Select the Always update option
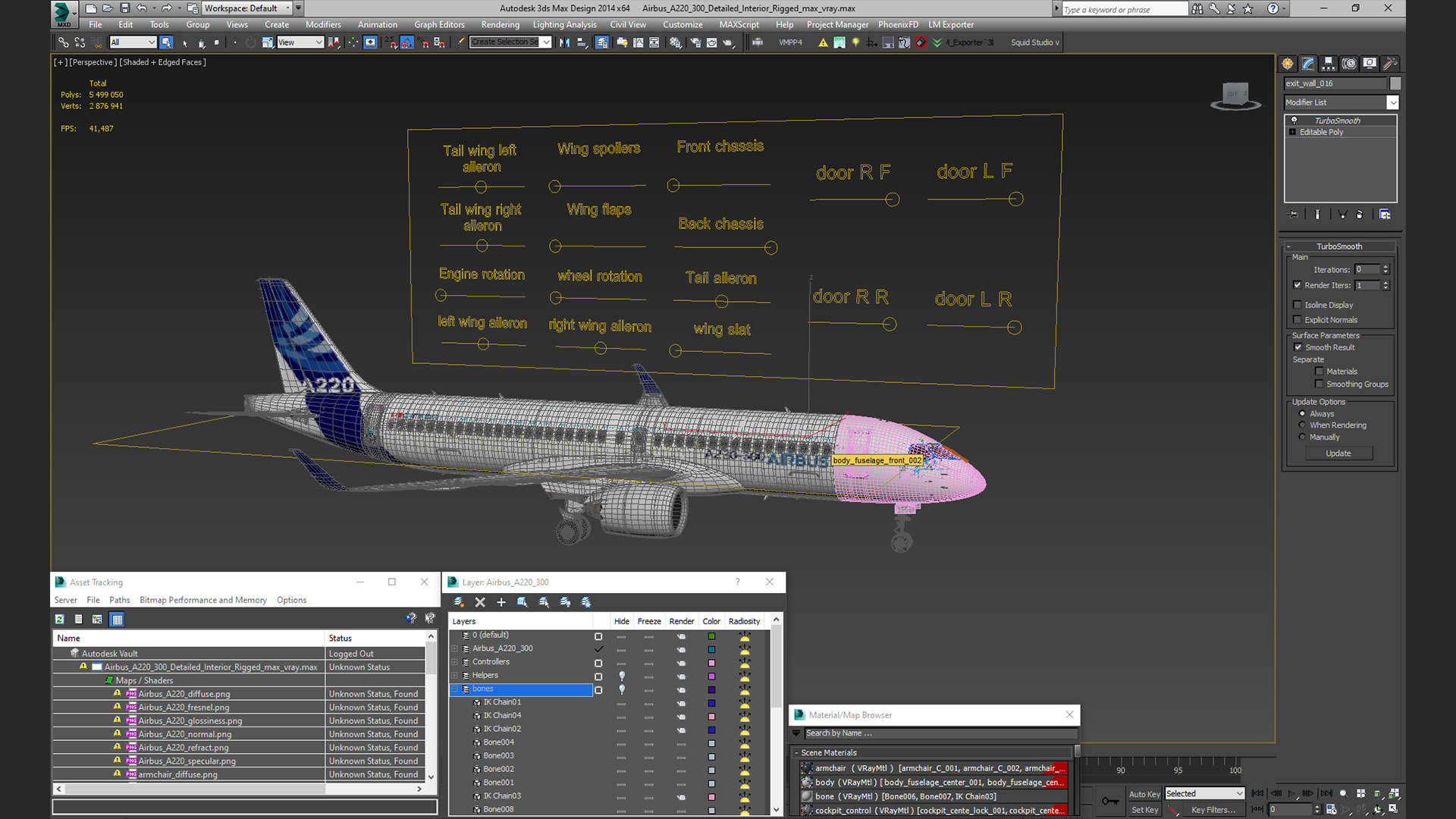 tap(1302, 414)
